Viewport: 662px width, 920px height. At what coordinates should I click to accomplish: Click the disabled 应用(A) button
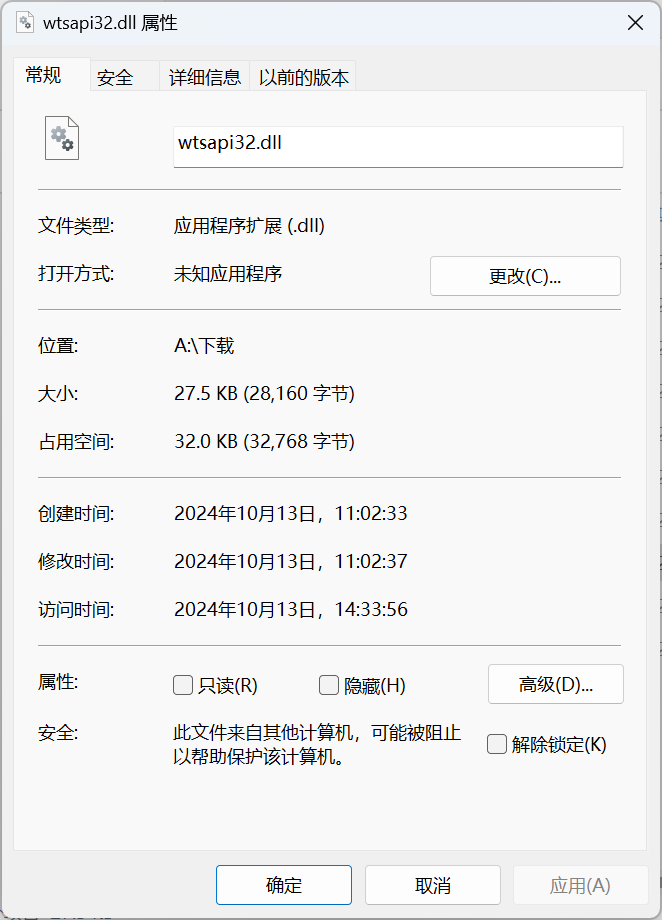(x=580, y=885)
